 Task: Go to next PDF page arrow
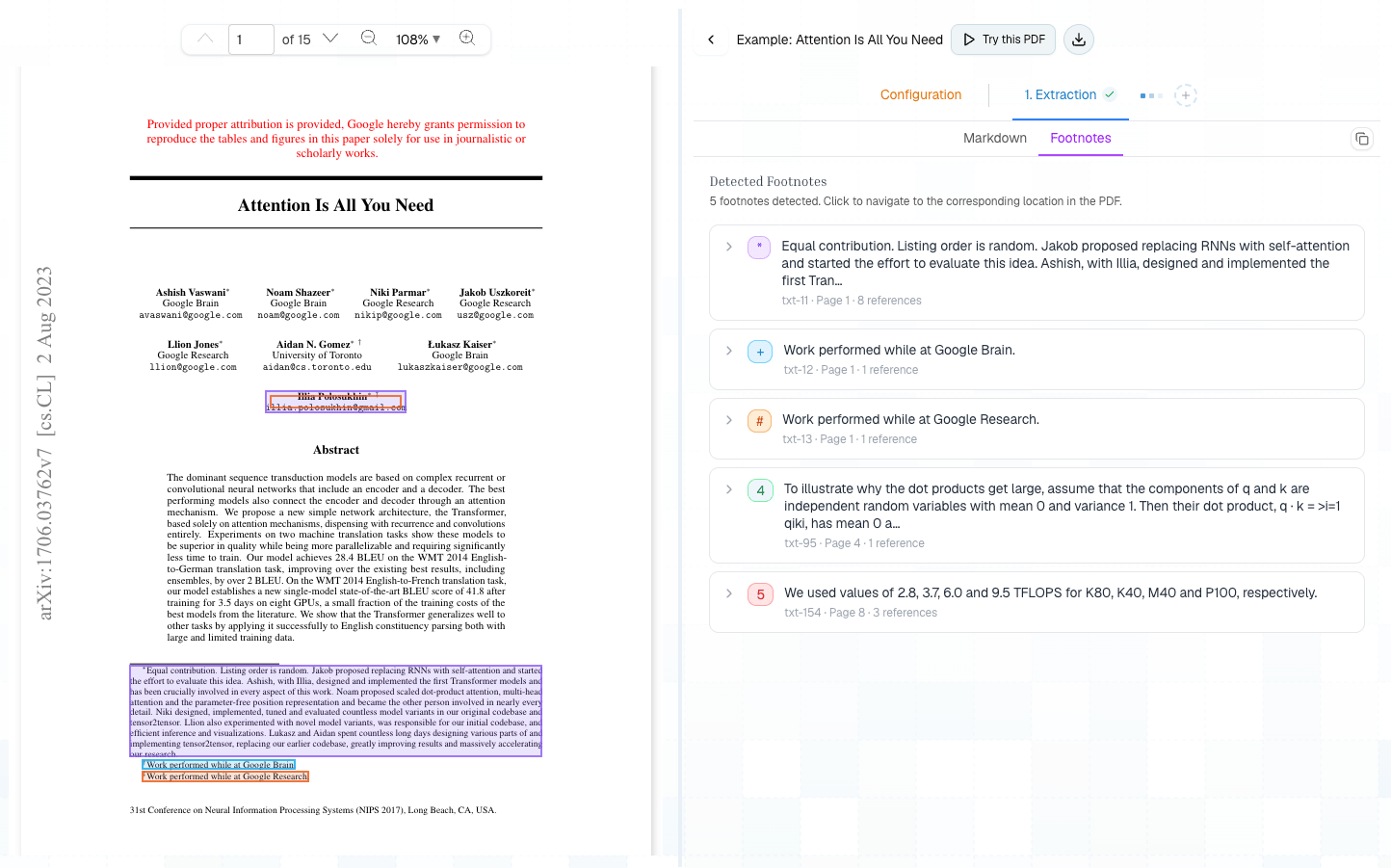coord(330,39)
